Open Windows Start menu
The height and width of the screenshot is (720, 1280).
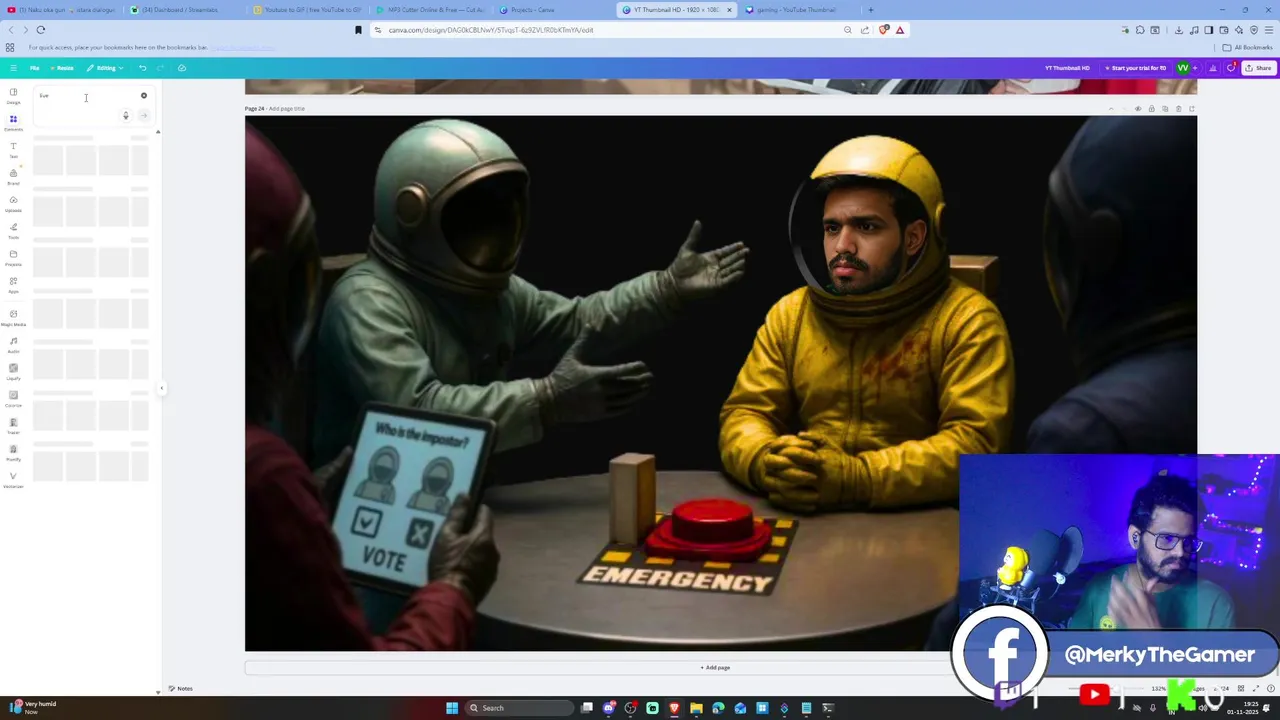pos(452,708)
